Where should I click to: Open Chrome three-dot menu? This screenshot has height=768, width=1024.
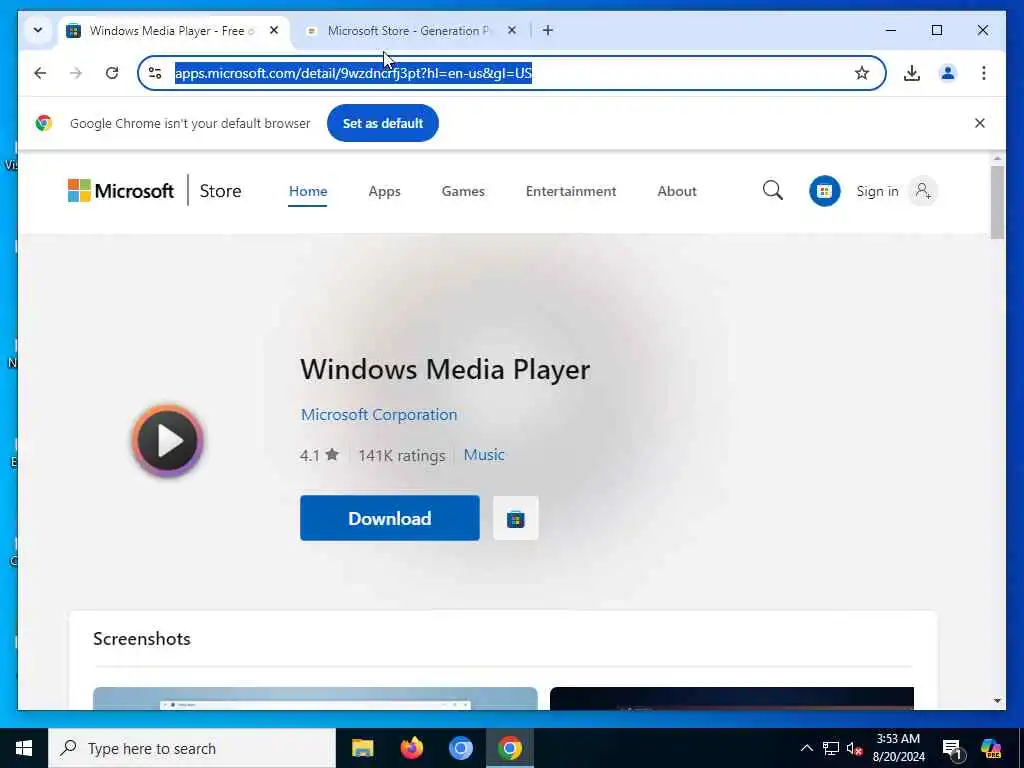click(x=984, y=73)
